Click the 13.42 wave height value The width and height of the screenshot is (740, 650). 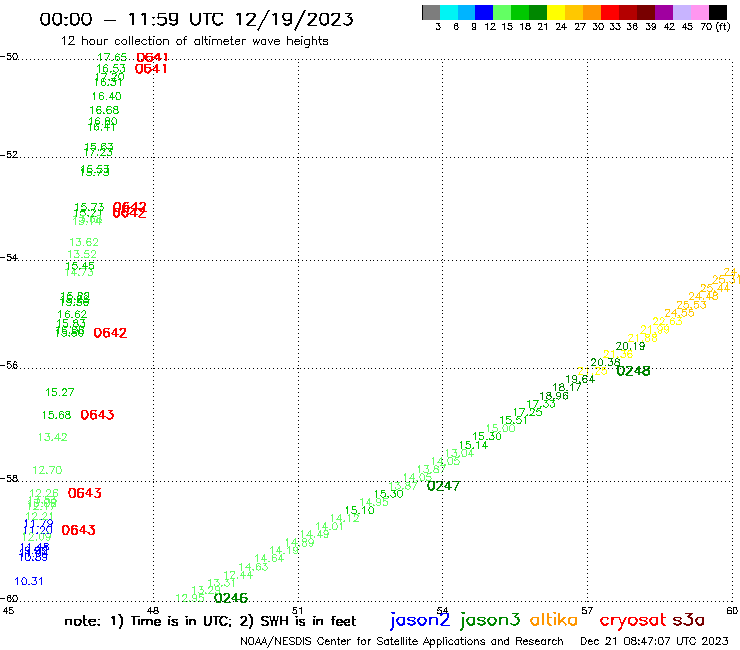52,437
